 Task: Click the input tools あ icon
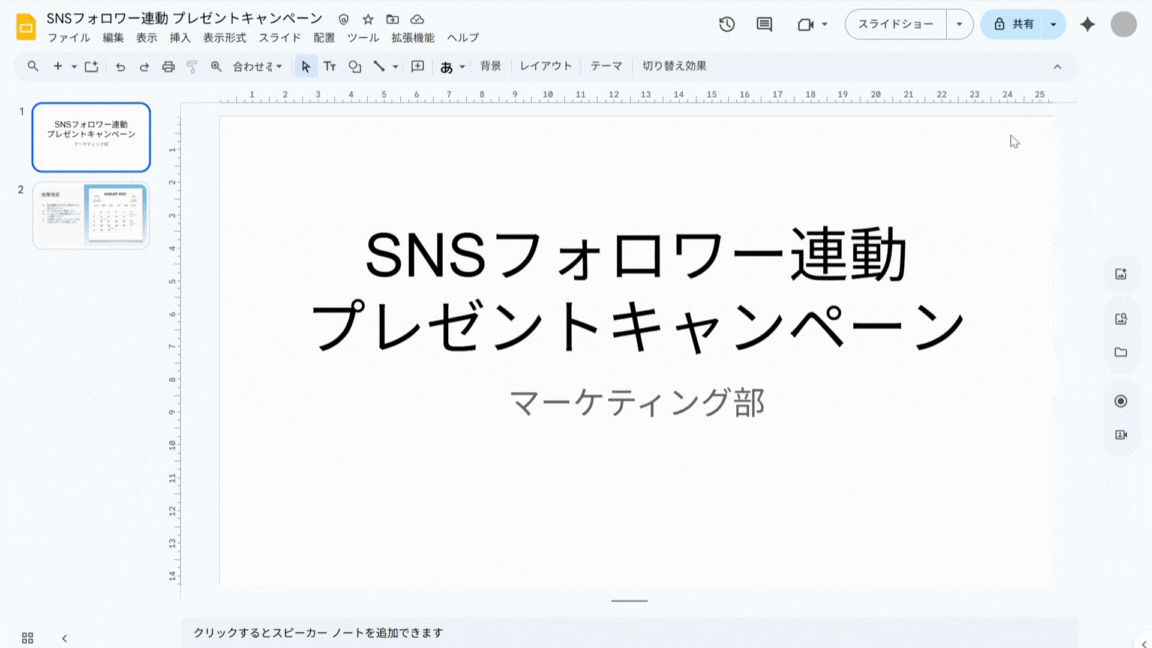[446, 67]
